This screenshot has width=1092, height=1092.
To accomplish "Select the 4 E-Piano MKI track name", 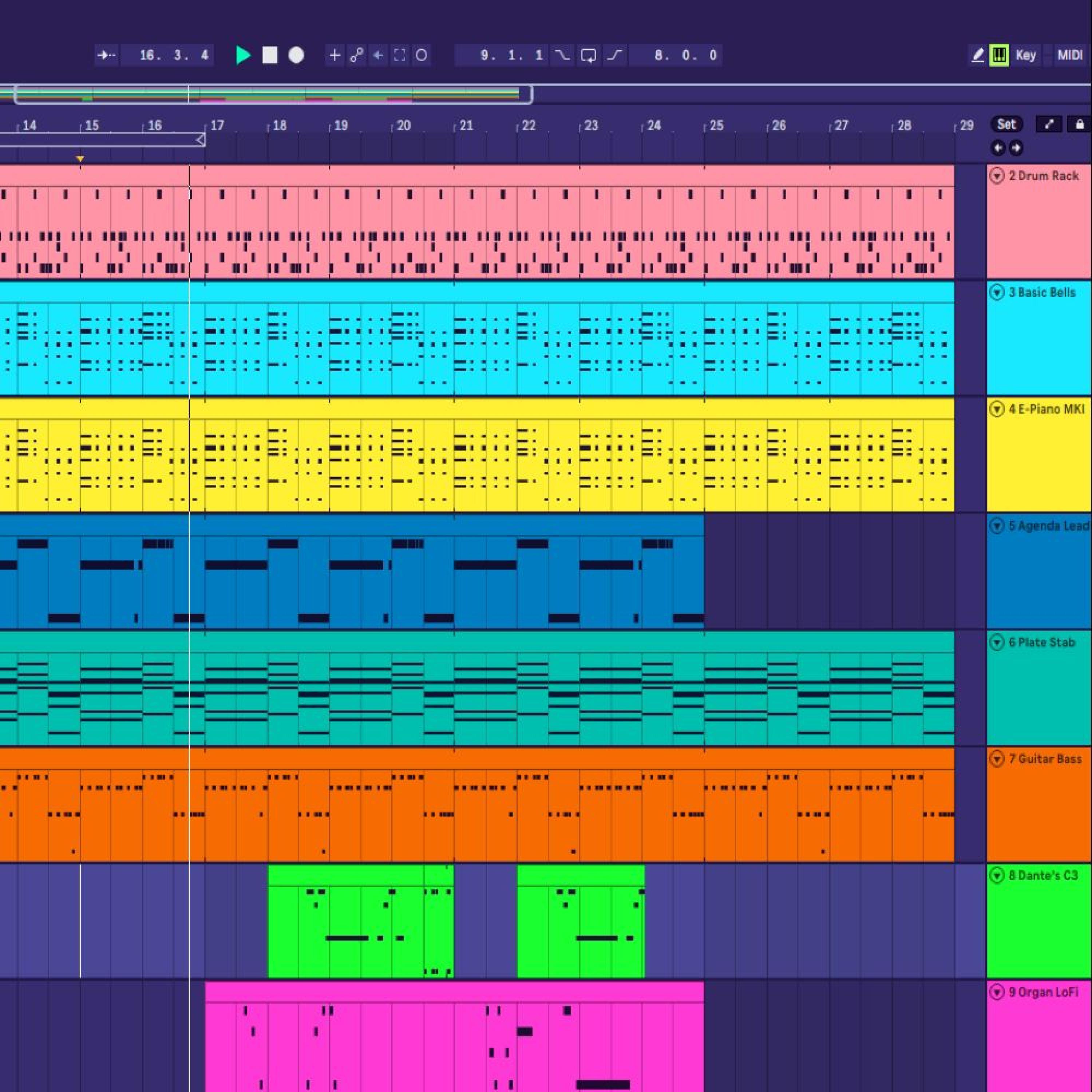I will (x=1047, y=409).
